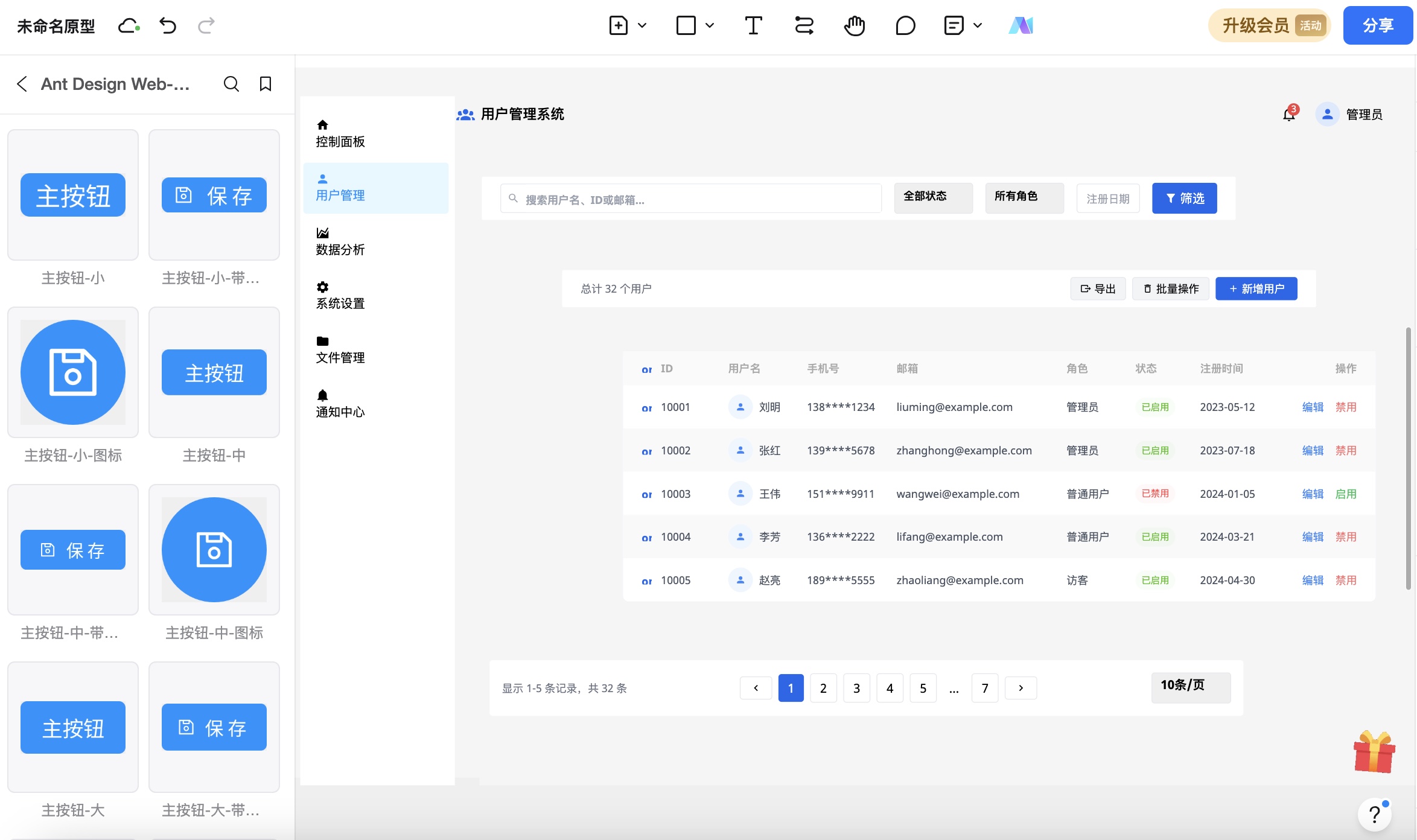Open 控制面板 in the sidebar

[376, 134]
